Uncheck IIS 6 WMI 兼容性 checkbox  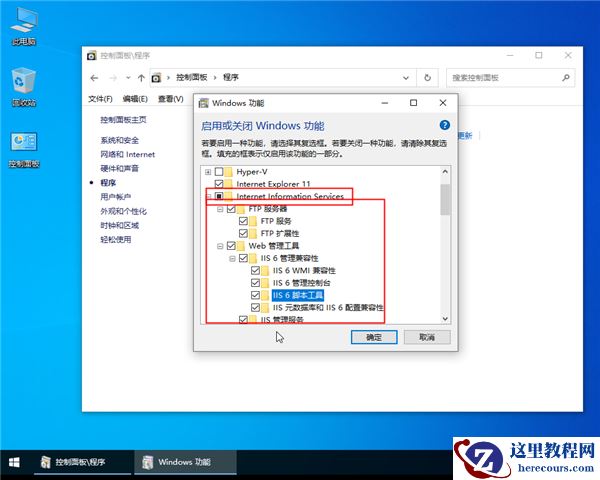[256, 270]
